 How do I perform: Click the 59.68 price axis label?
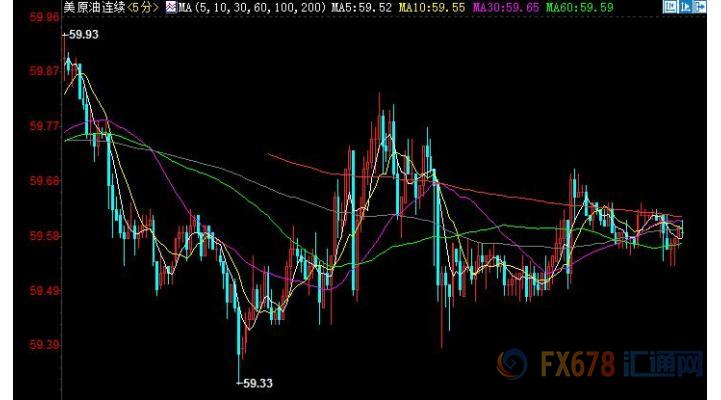pos(43,181)
